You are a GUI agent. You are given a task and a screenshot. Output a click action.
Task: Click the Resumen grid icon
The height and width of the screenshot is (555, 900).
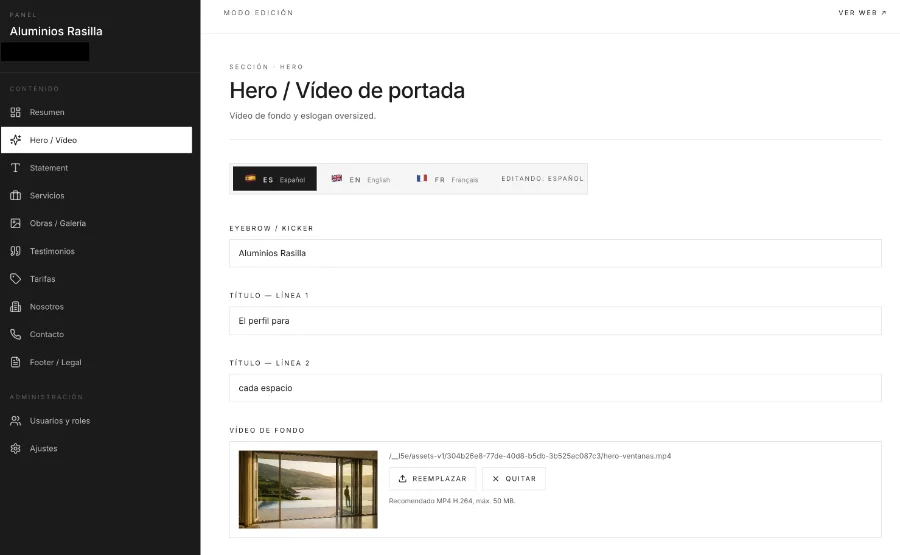tap(15, 112)
